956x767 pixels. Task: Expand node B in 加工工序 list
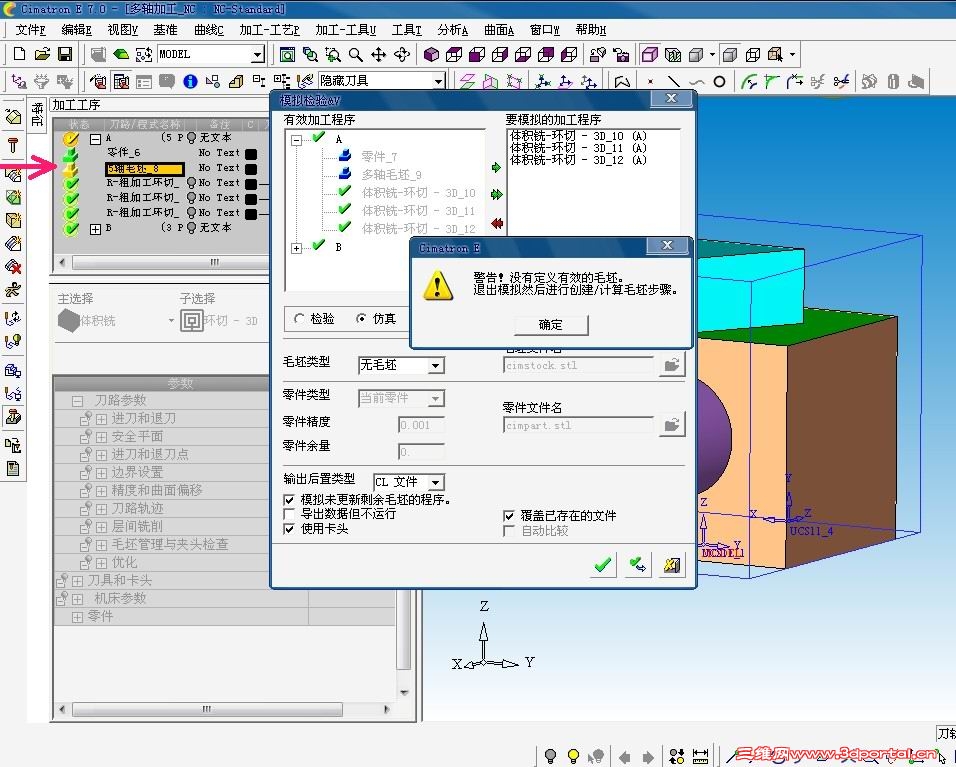point(96,229)
